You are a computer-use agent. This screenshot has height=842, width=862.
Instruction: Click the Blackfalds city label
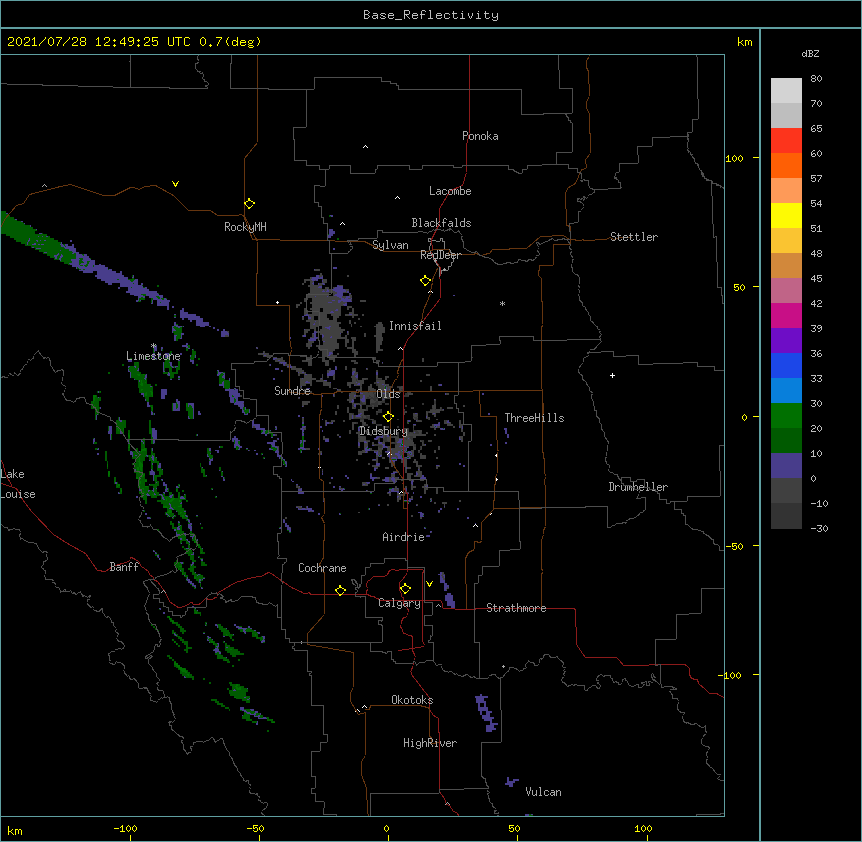pos(441,223)
